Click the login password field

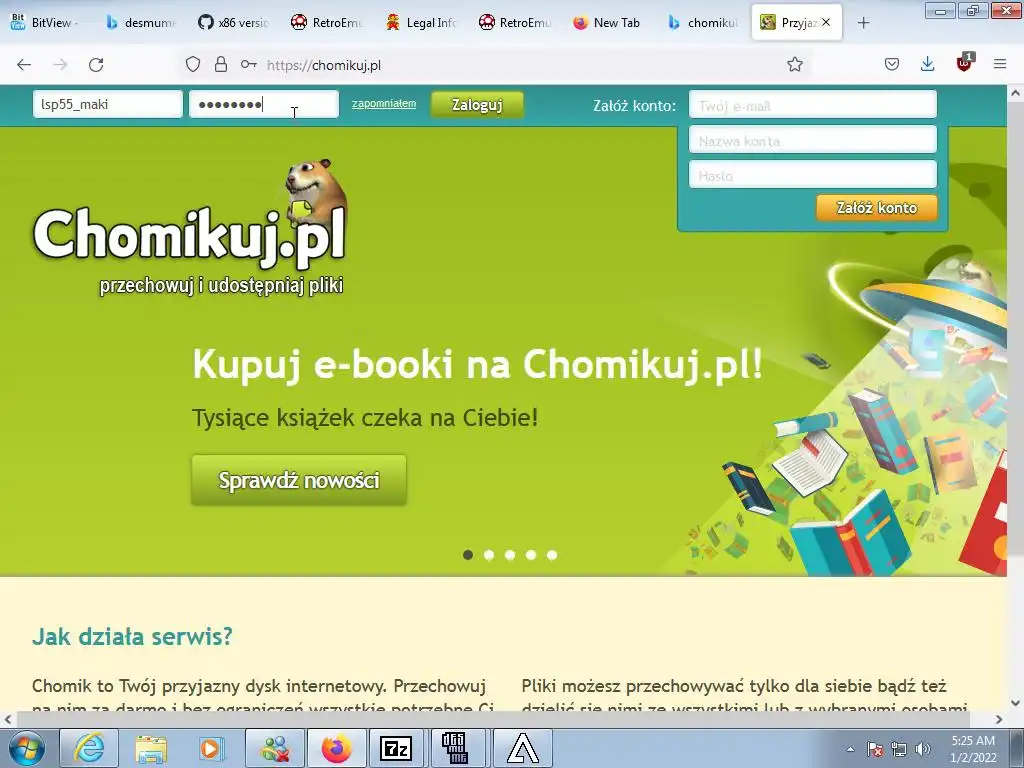(264, 104)
